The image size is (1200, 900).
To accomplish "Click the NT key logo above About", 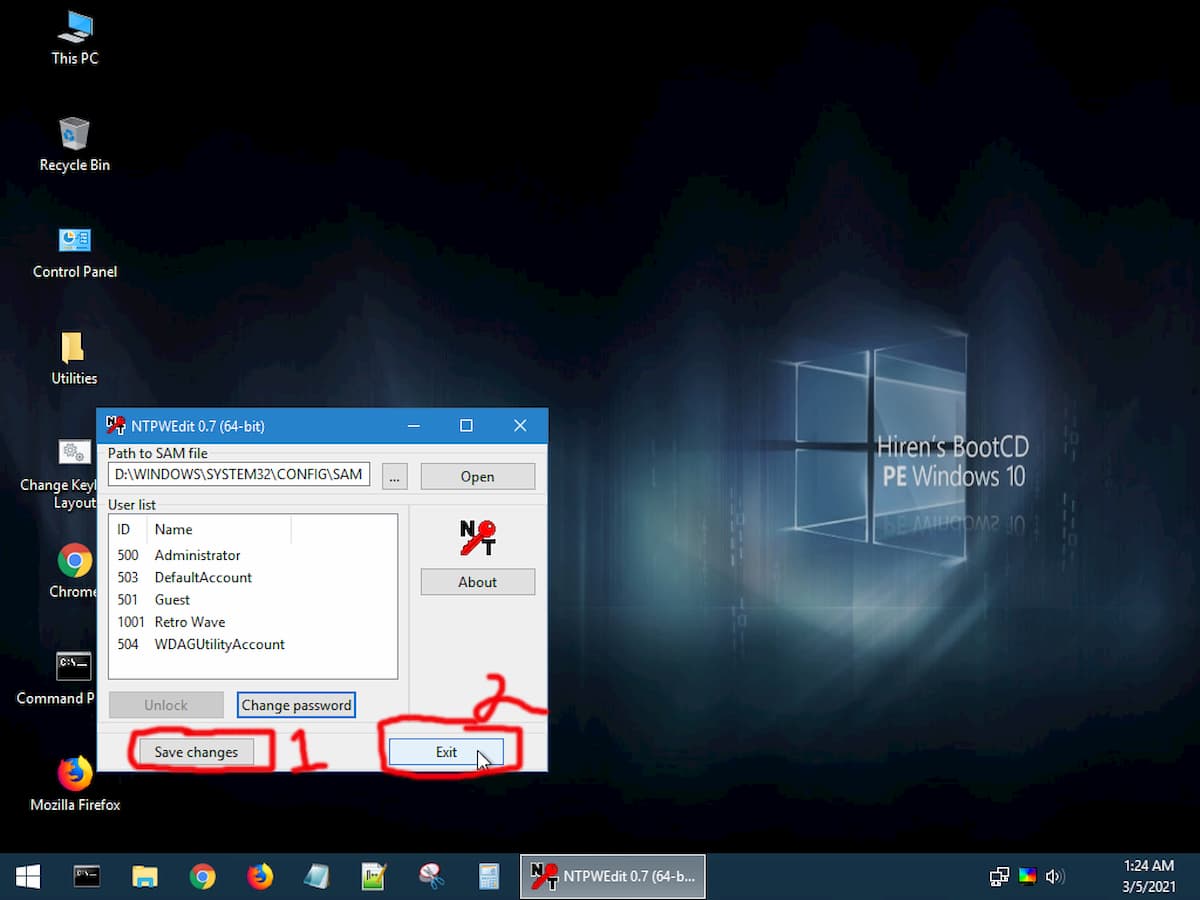I will coord(477,538).
